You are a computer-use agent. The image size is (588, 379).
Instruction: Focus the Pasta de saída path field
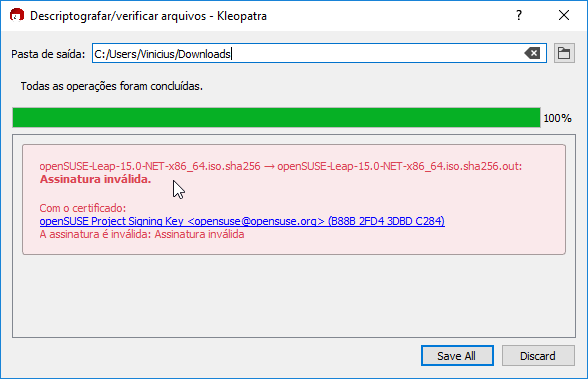pyautogui.click(x=319, y=53)
